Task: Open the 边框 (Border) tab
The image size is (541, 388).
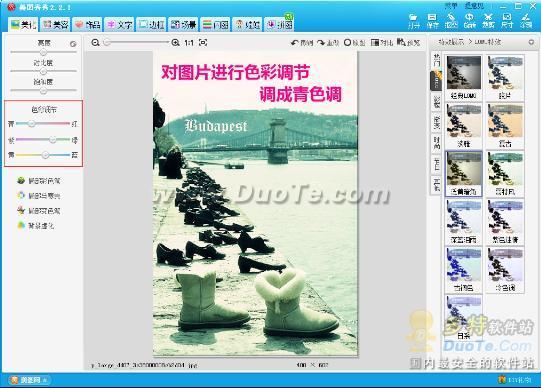Action: 151,24
